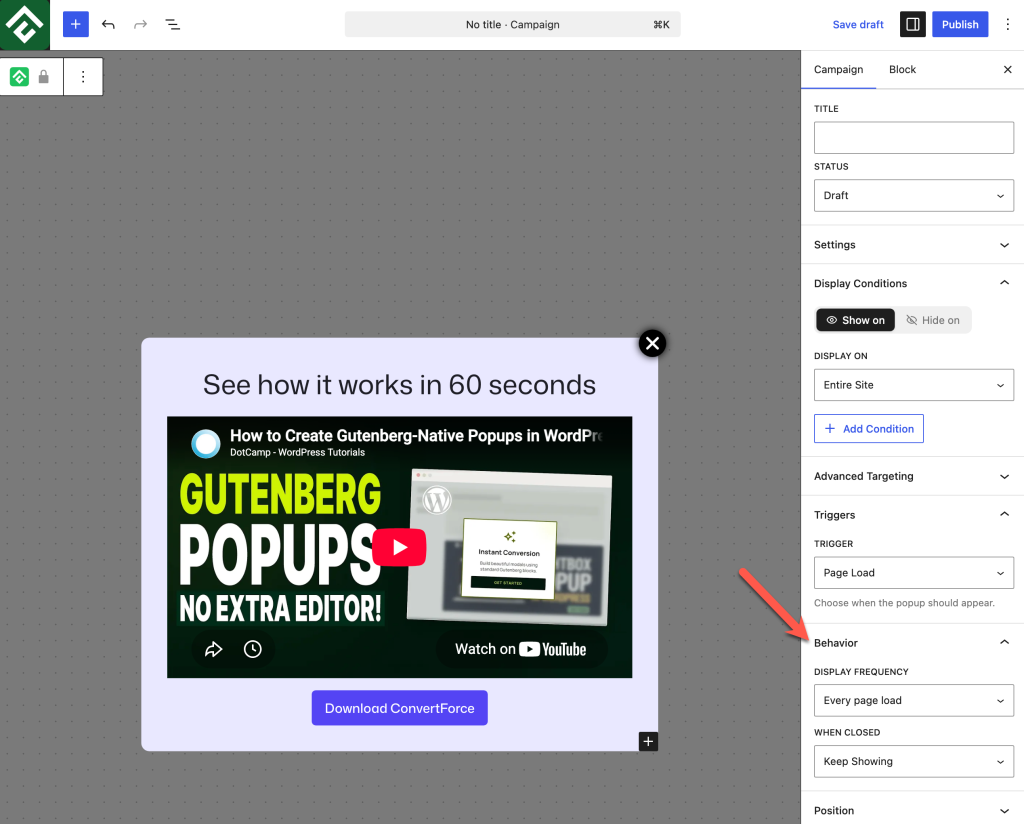Click the lock icon in block toolbar
The image size is (1024, 824).
pyautogui.click(x=44, y=77)
